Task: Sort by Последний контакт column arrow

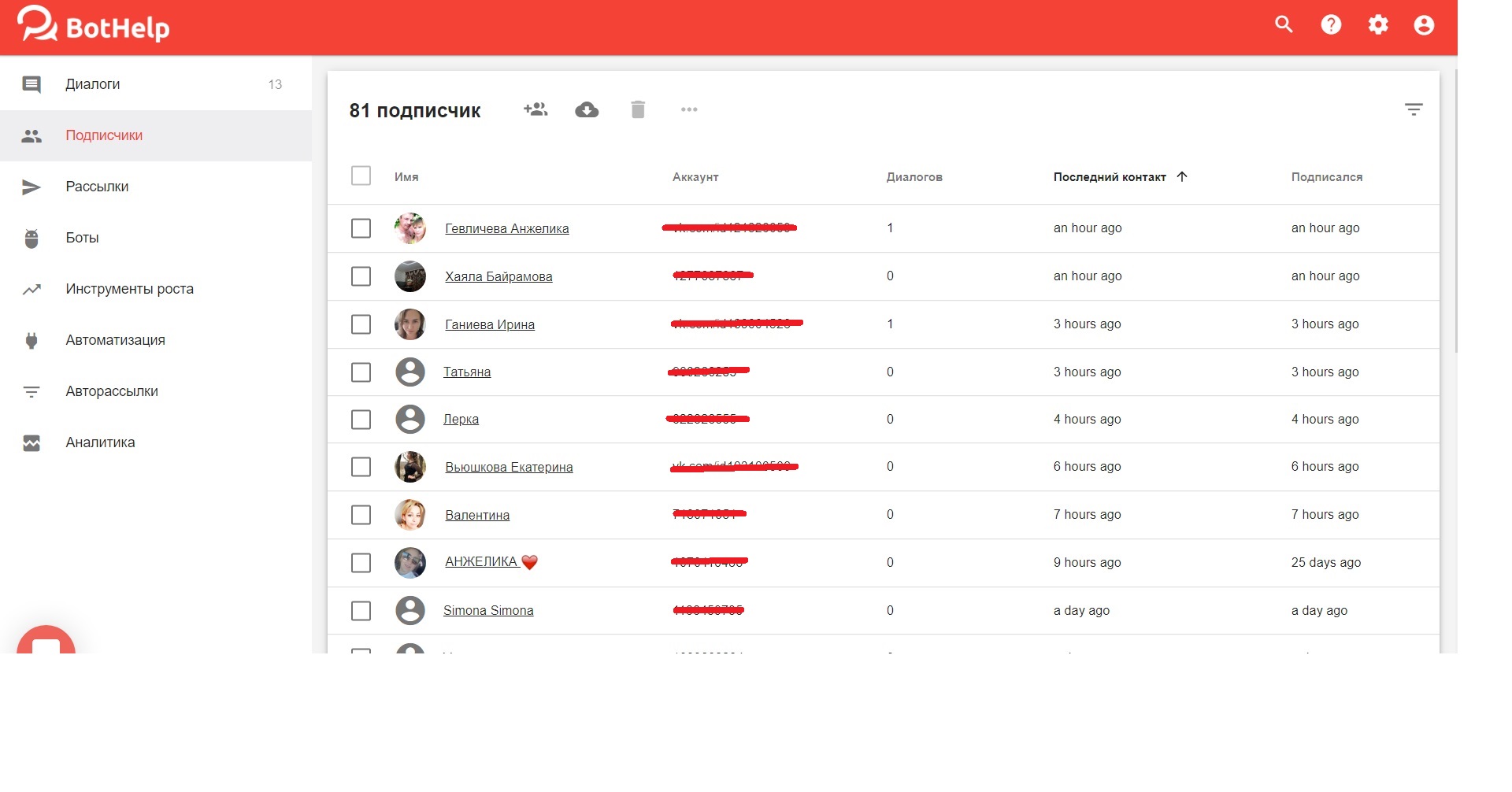Action: tap(1182, 176)
